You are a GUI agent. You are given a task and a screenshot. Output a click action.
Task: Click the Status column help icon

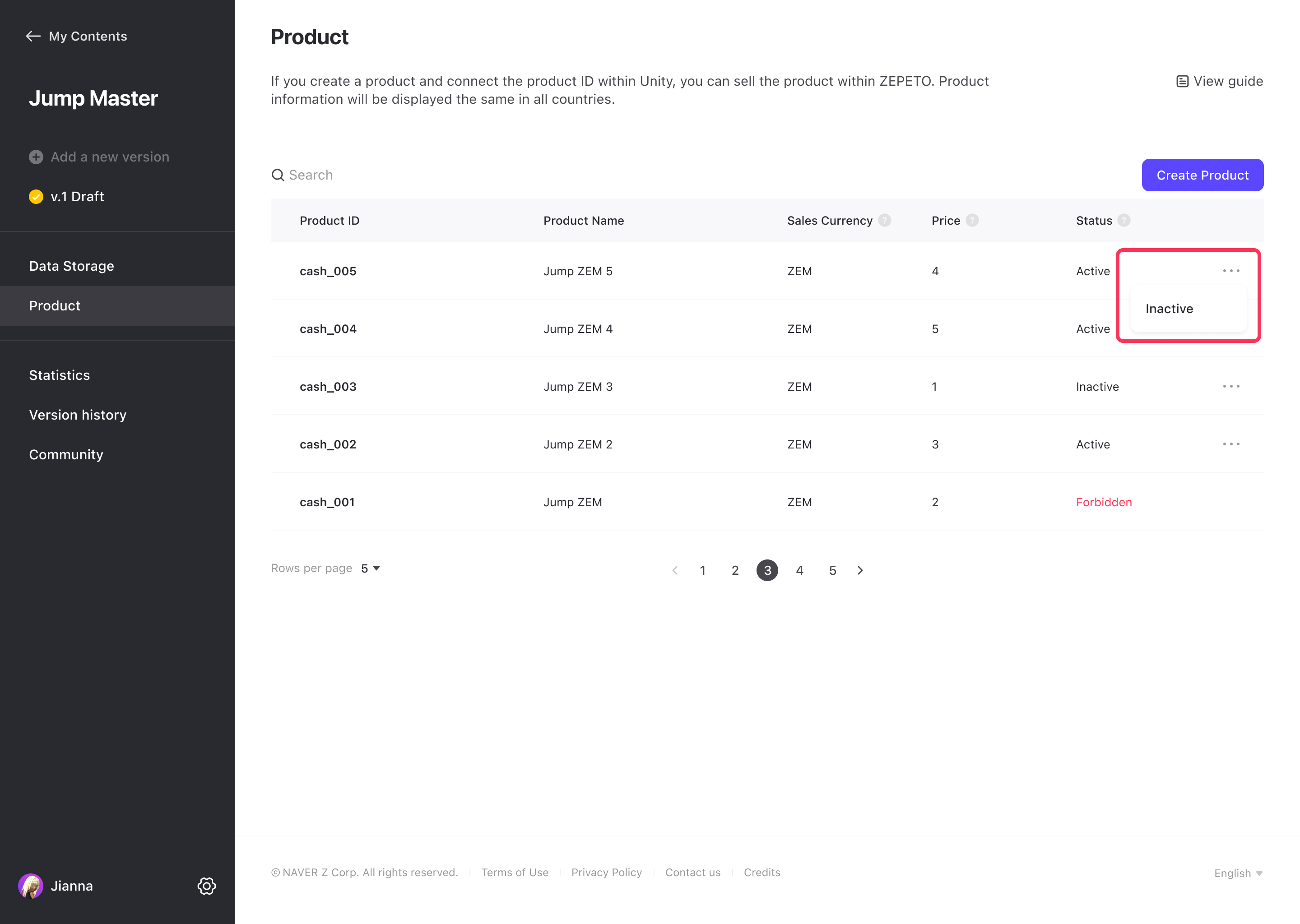[1124, 220]
